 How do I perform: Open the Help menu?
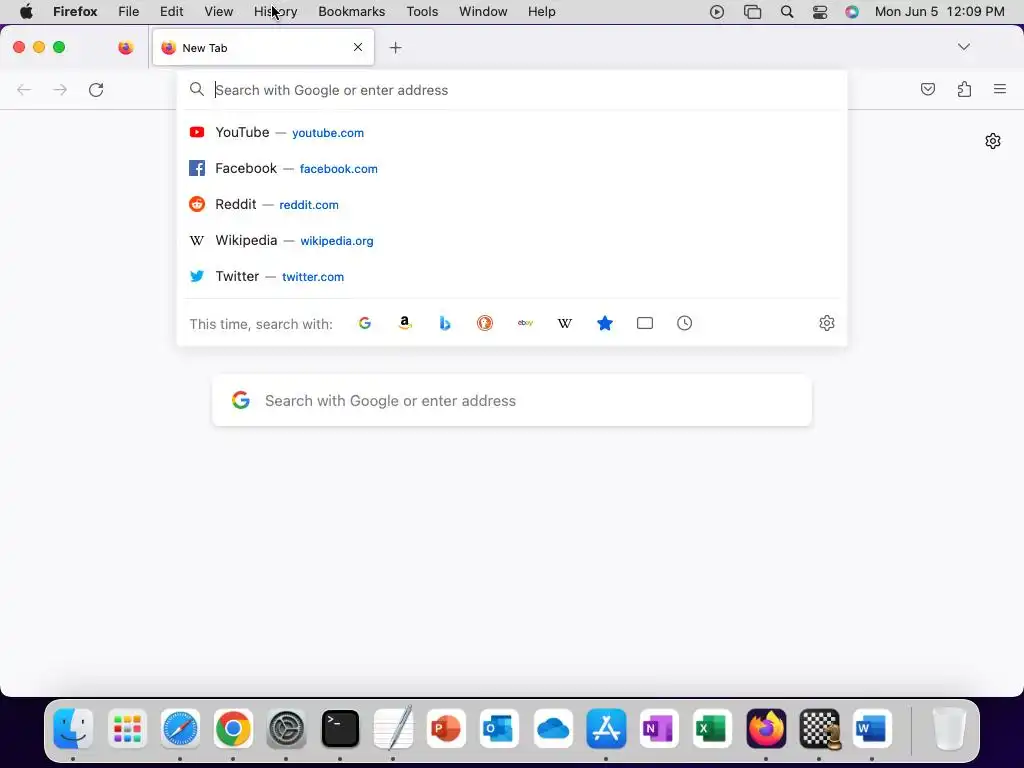[541, 12]
